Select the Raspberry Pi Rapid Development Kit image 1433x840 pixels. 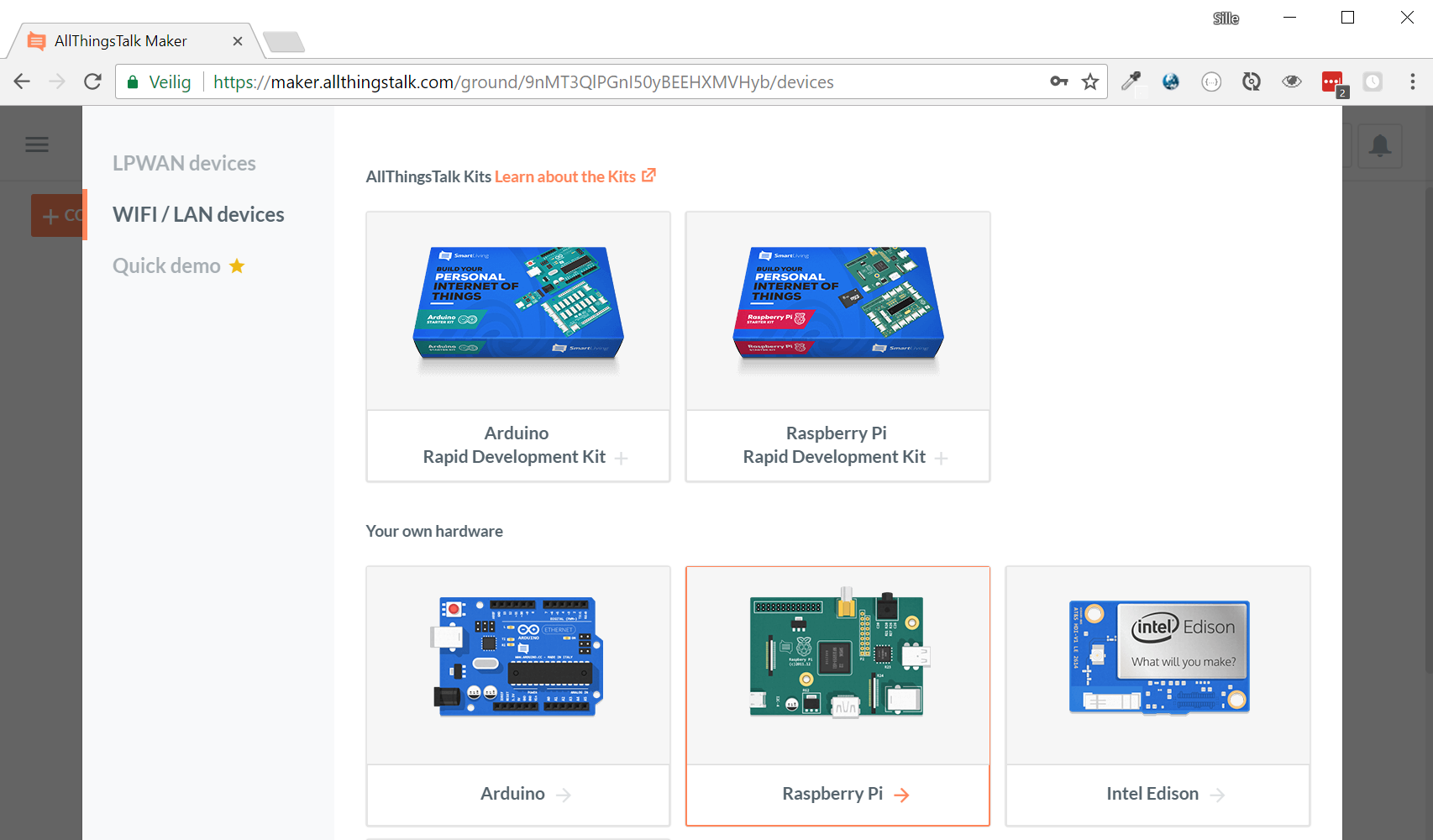[x=838, y=311]
